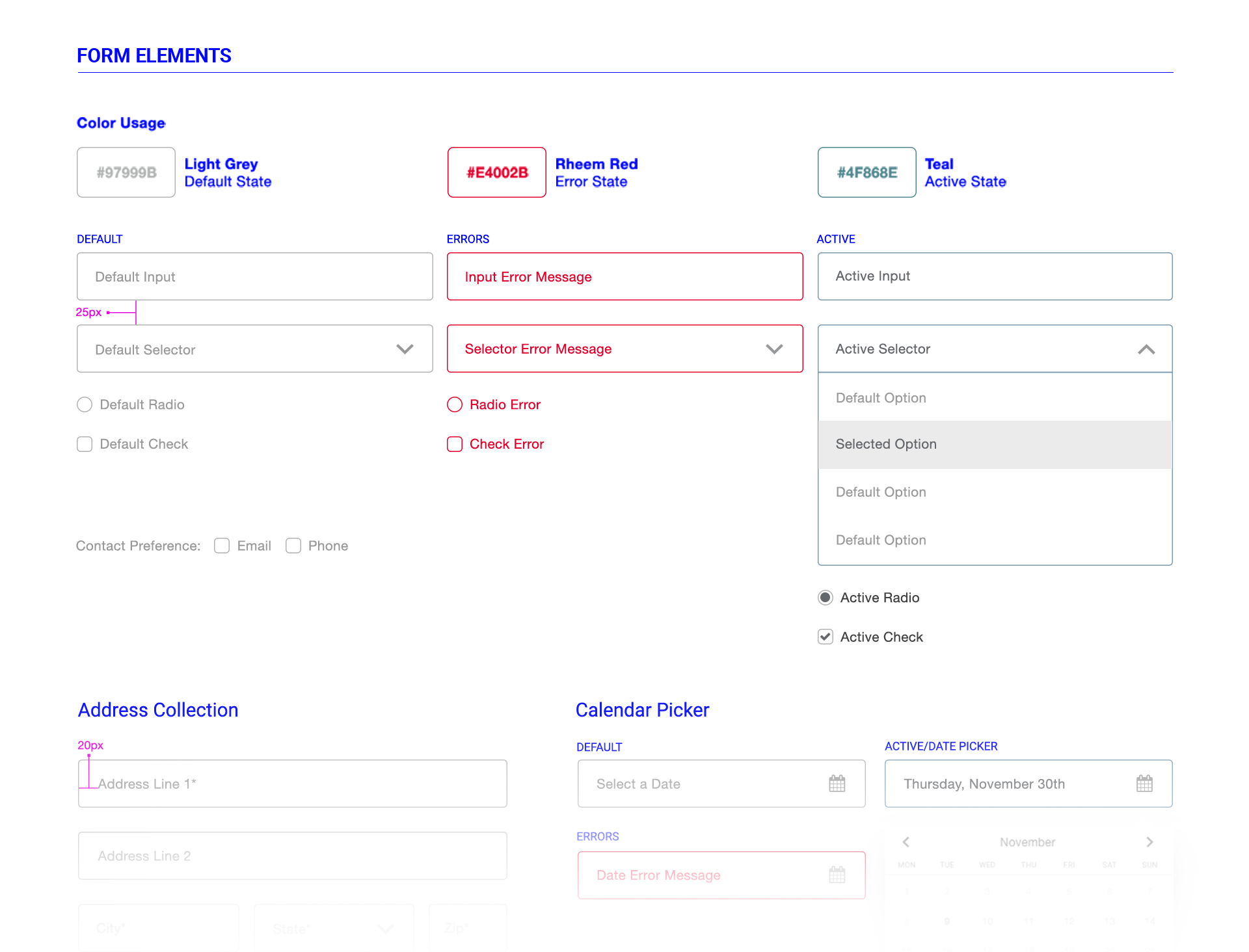1249x952 pixels.
Task: Expand the Selector Error Message dropdown
Action: point(774,349)
